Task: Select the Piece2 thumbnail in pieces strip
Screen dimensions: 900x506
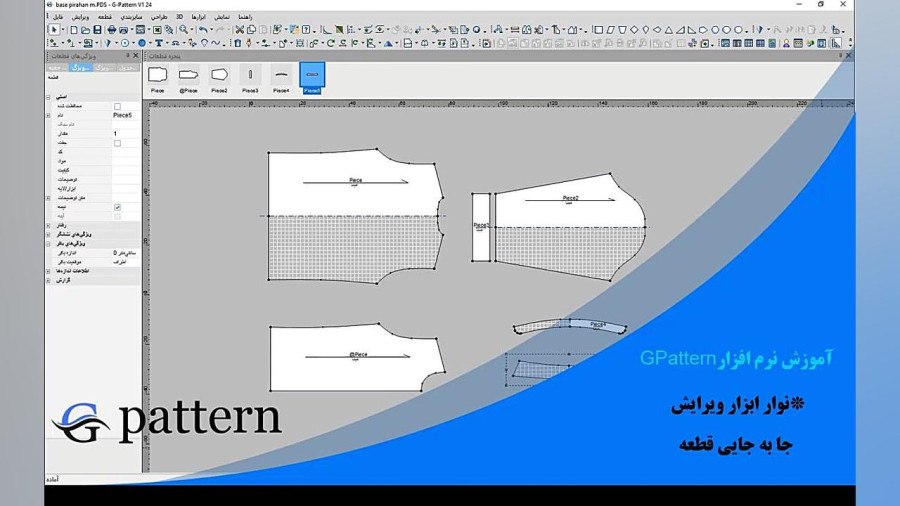Action: [x=219, y=78]
